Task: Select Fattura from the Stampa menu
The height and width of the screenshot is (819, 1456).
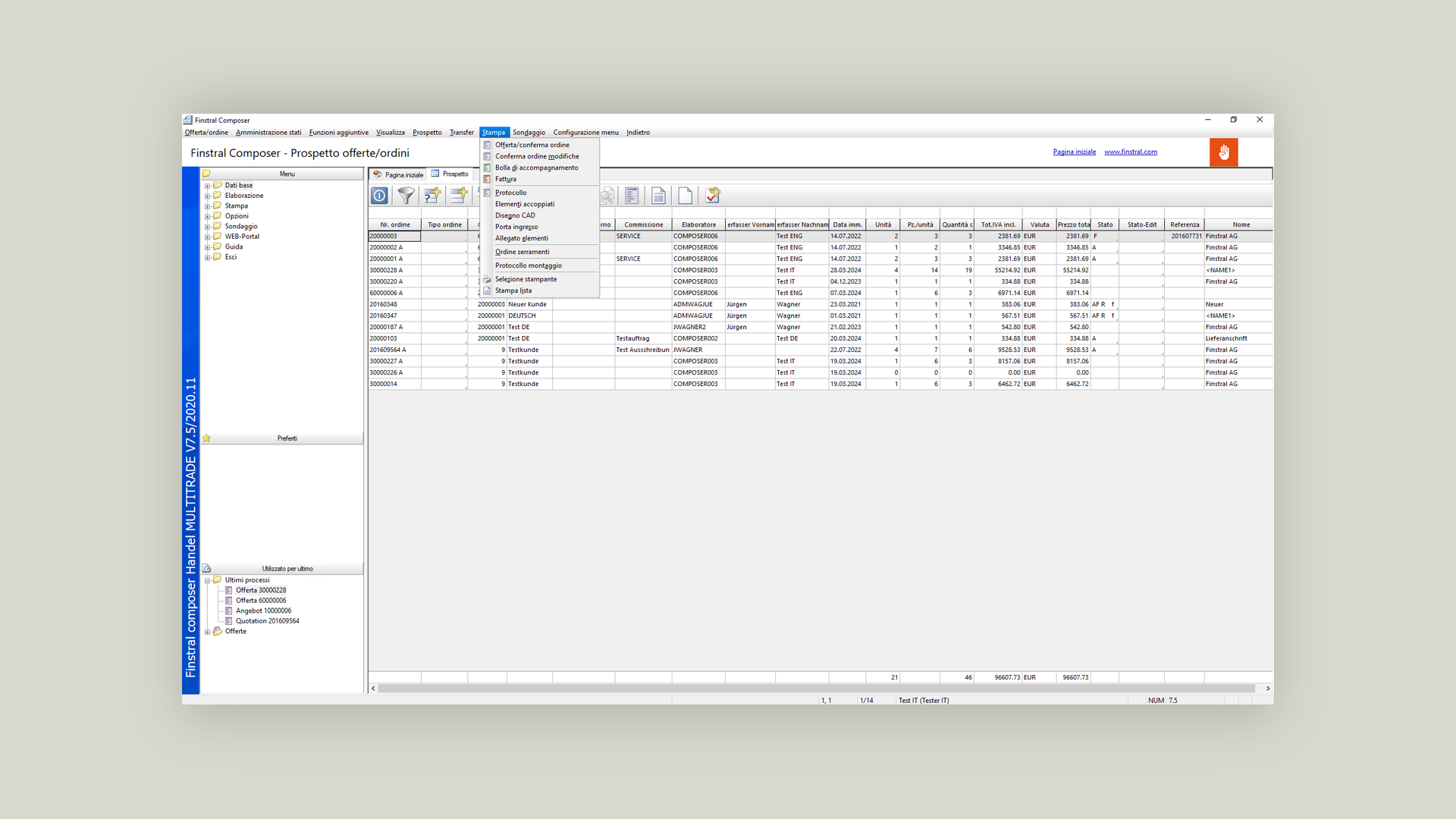Action: (x=505, y=180)
